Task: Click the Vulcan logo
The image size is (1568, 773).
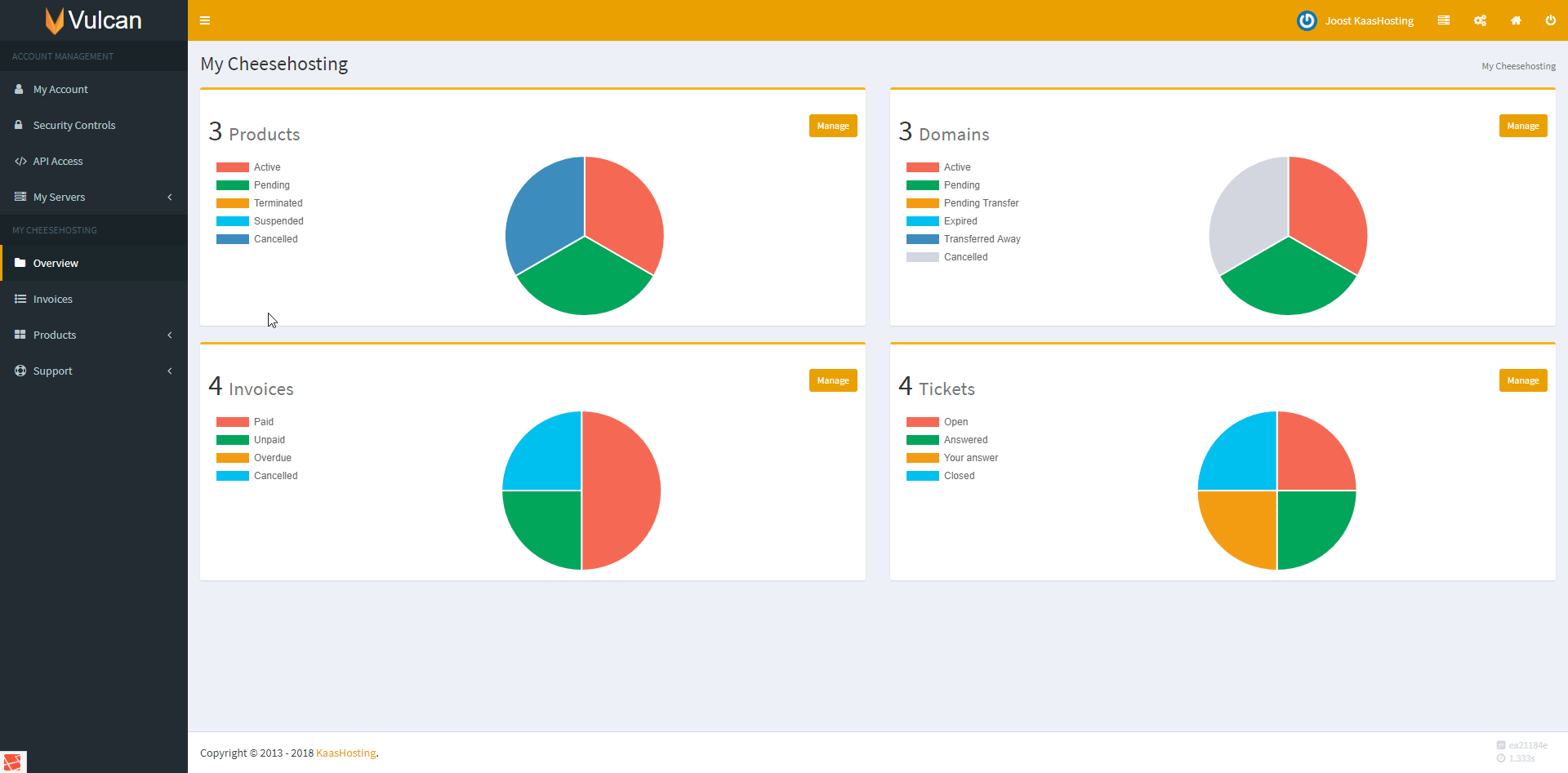Action: (x=94, y=20)
